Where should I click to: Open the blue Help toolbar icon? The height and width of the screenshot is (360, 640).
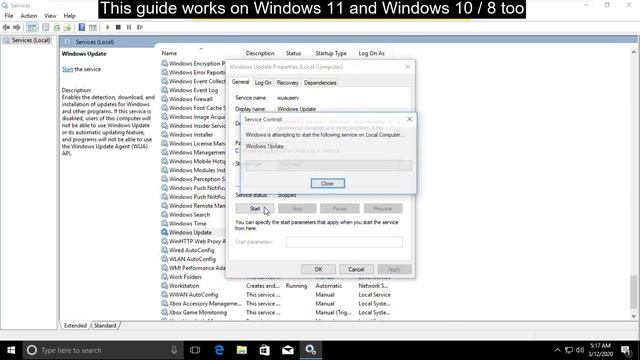pos(82,27)
